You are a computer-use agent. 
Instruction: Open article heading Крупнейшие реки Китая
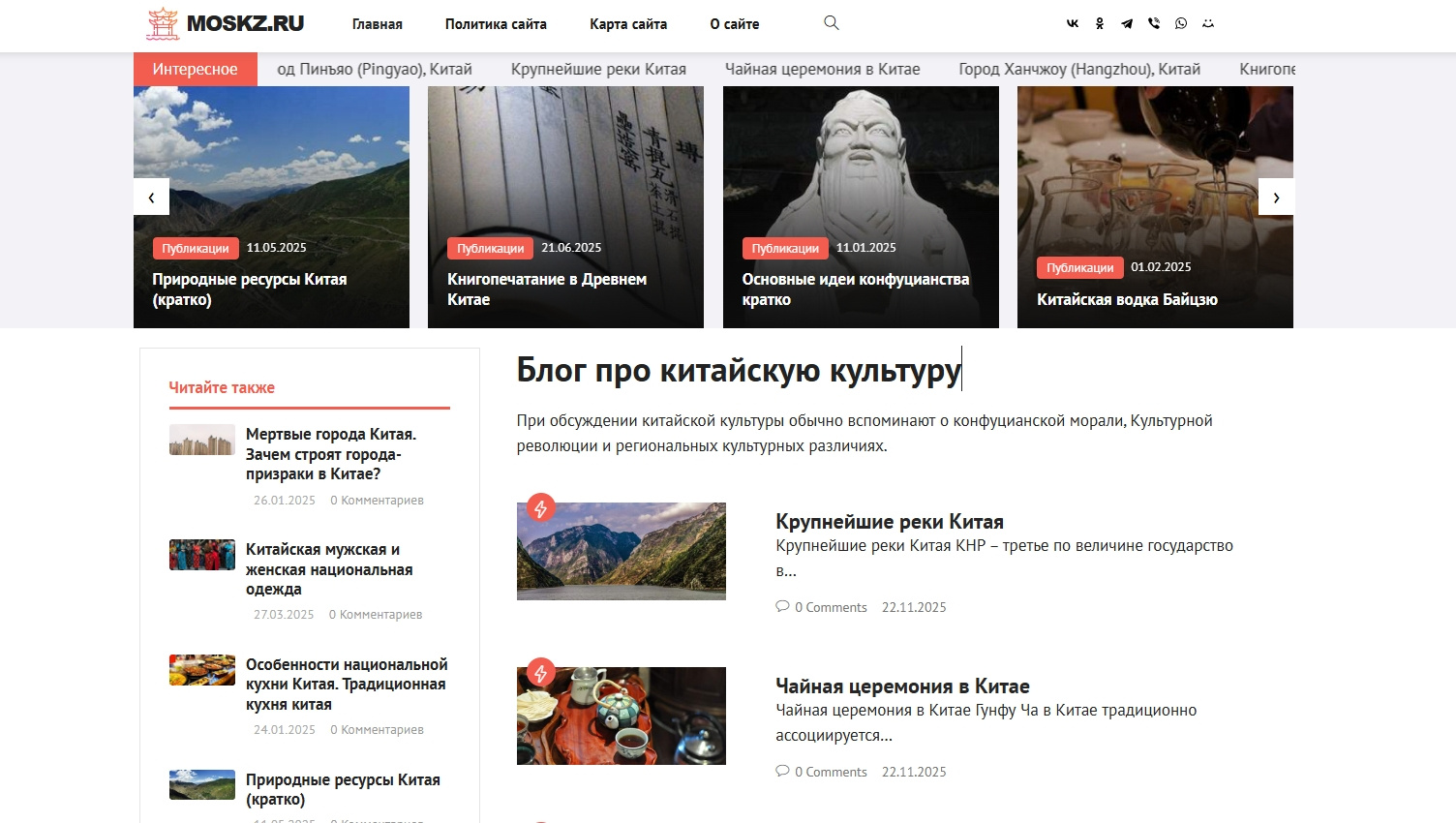tap(890, 522)
